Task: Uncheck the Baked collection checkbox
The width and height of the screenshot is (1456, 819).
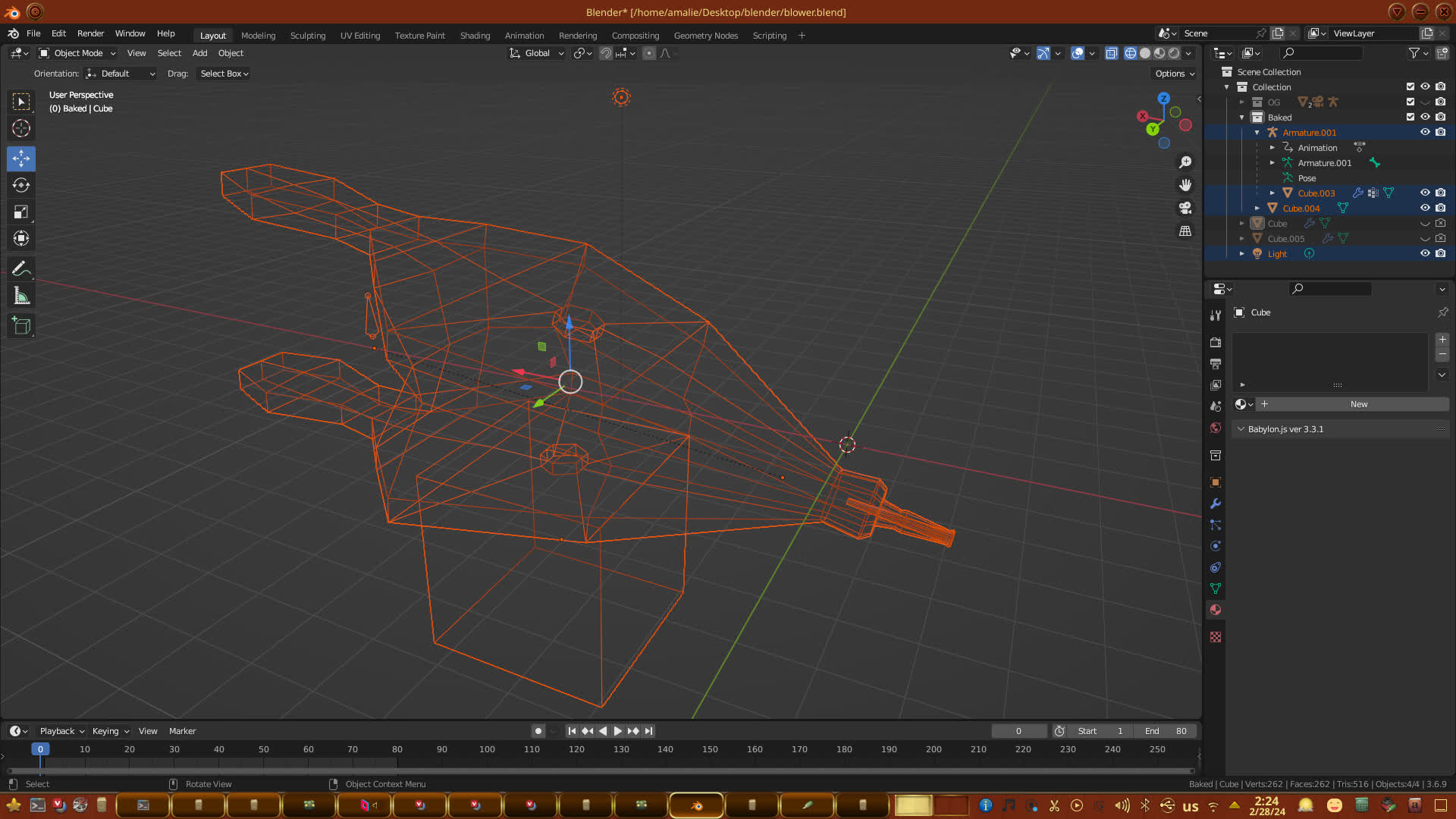Action: 1410,117
